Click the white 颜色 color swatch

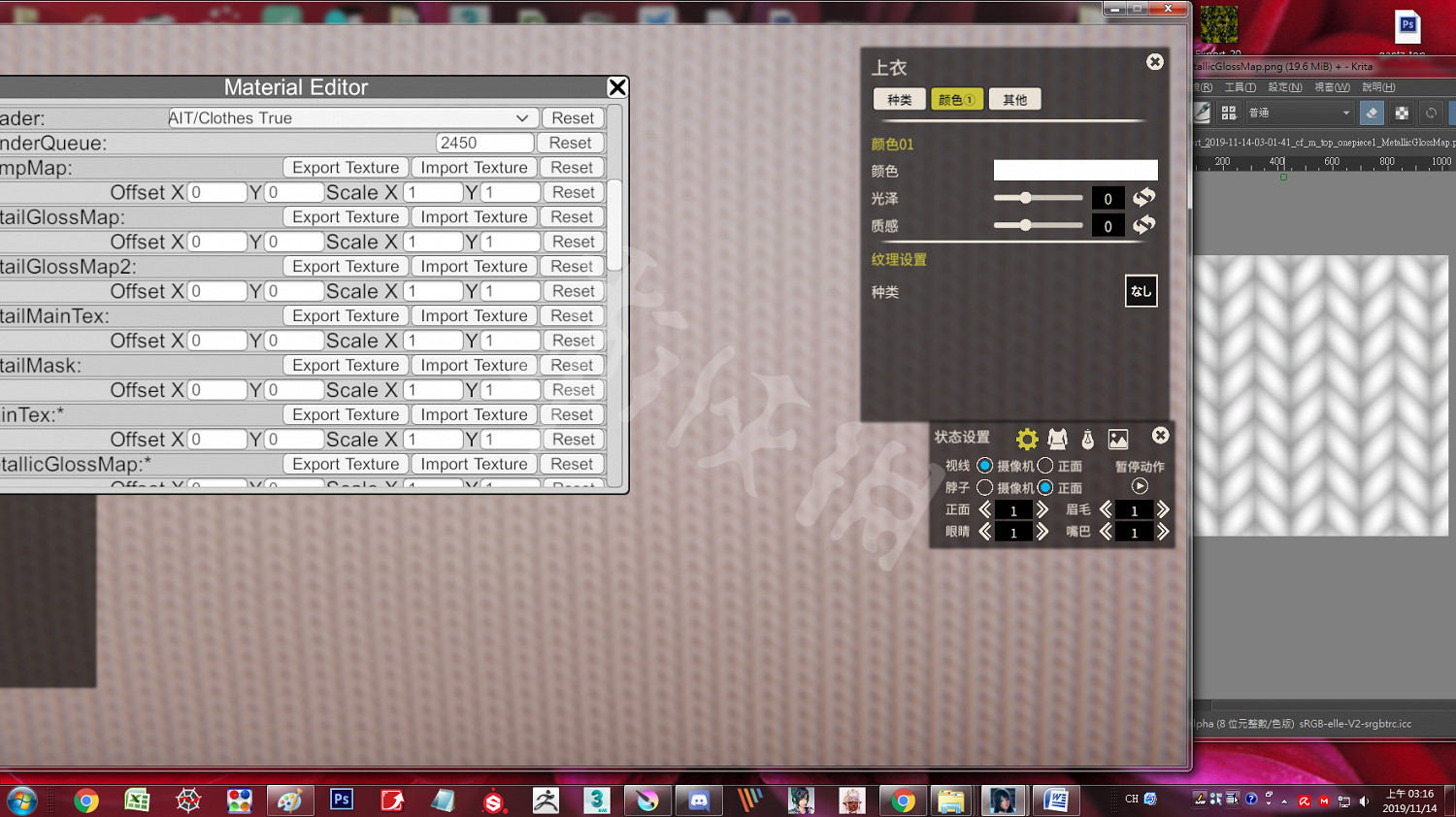tap(1075, 171)
